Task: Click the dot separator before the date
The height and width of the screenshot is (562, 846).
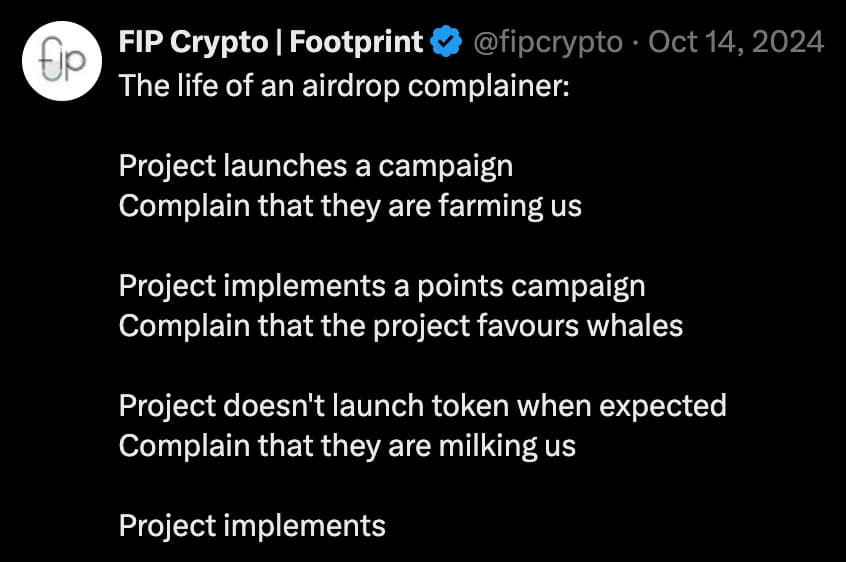Action: (x=636, y=42)
